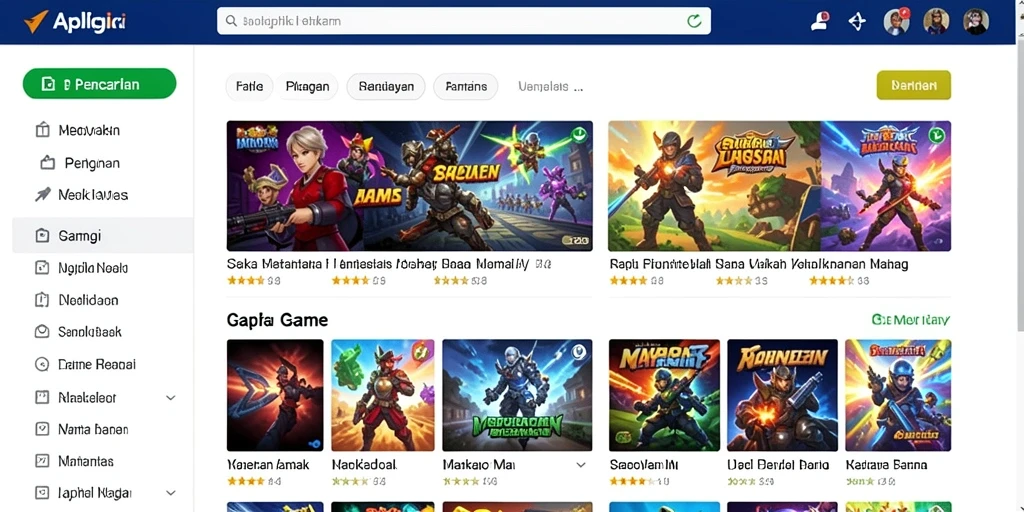Open notifications bell icon in header
1024x512 pixels.
[820, 22]
